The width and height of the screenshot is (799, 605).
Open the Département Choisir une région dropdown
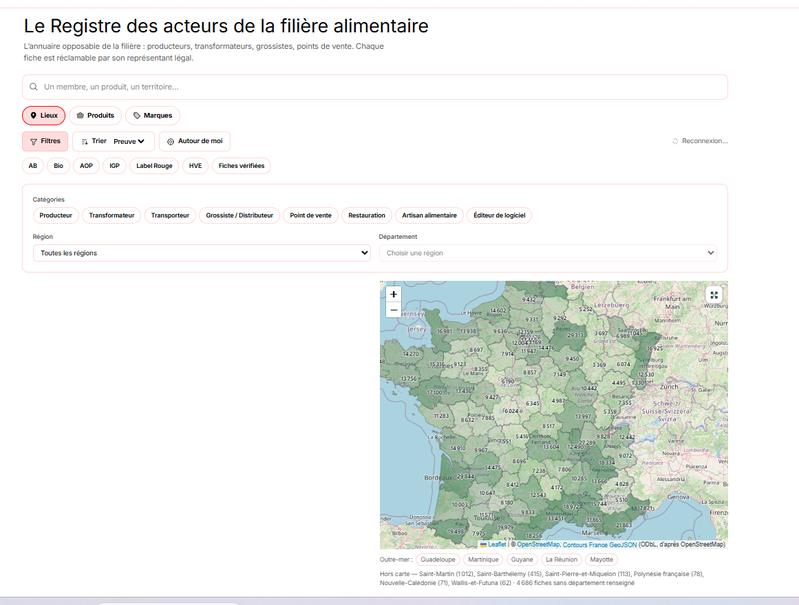548,253
